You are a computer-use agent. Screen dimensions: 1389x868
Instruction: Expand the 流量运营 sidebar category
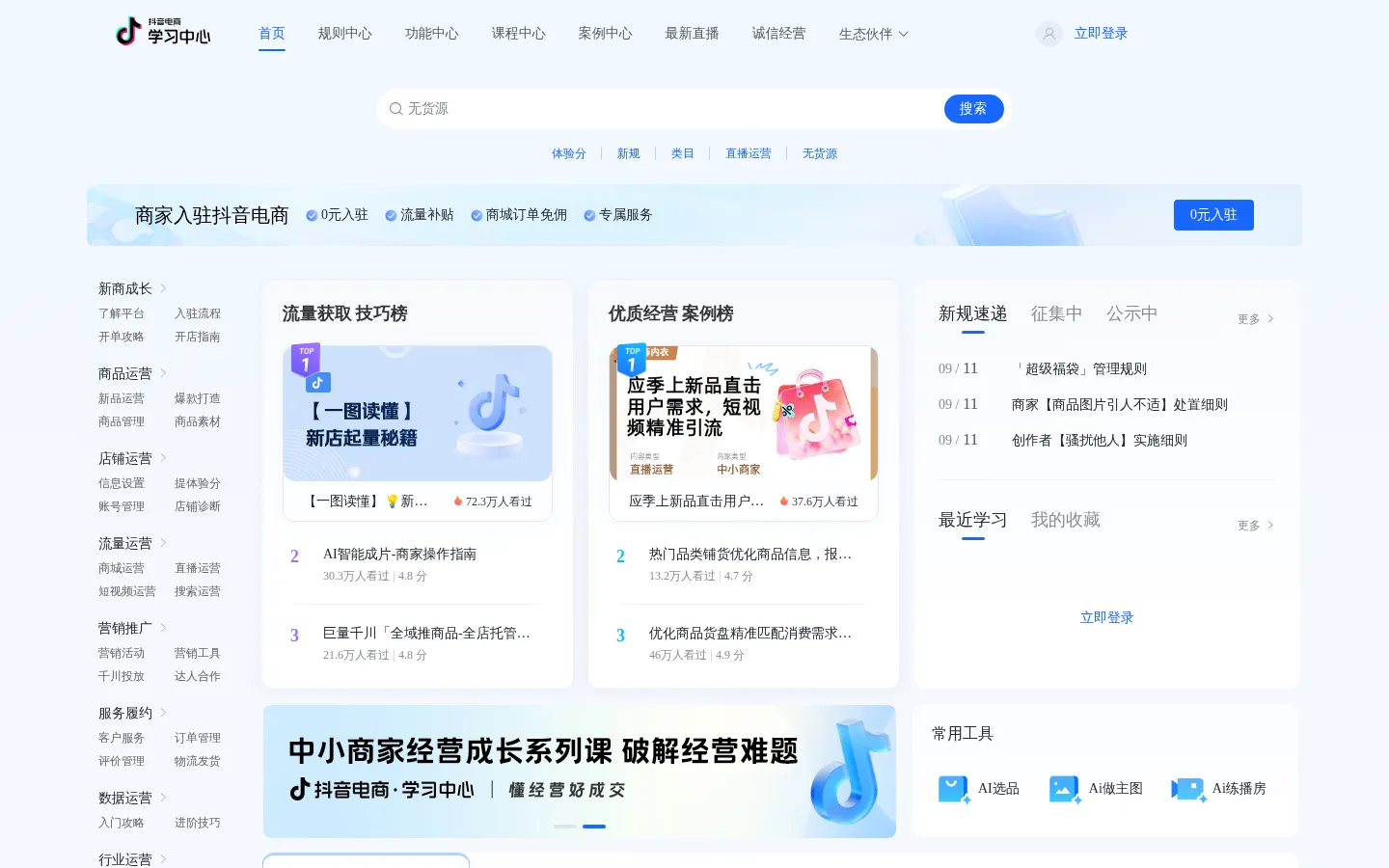pyautogui.click(x=133, y=543)
